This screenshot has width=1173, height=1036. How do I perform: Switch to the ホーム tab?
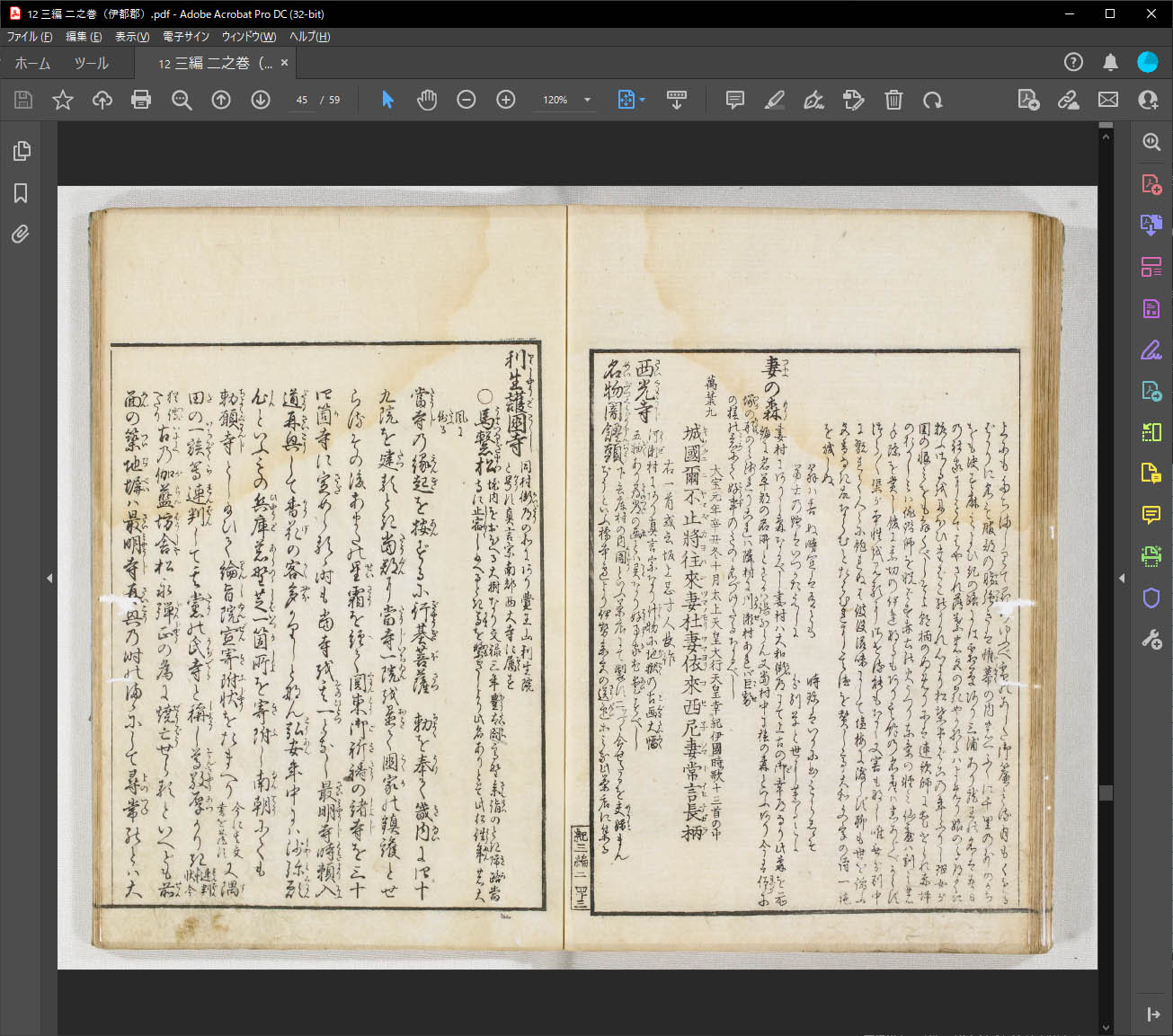tap(32, 63)
